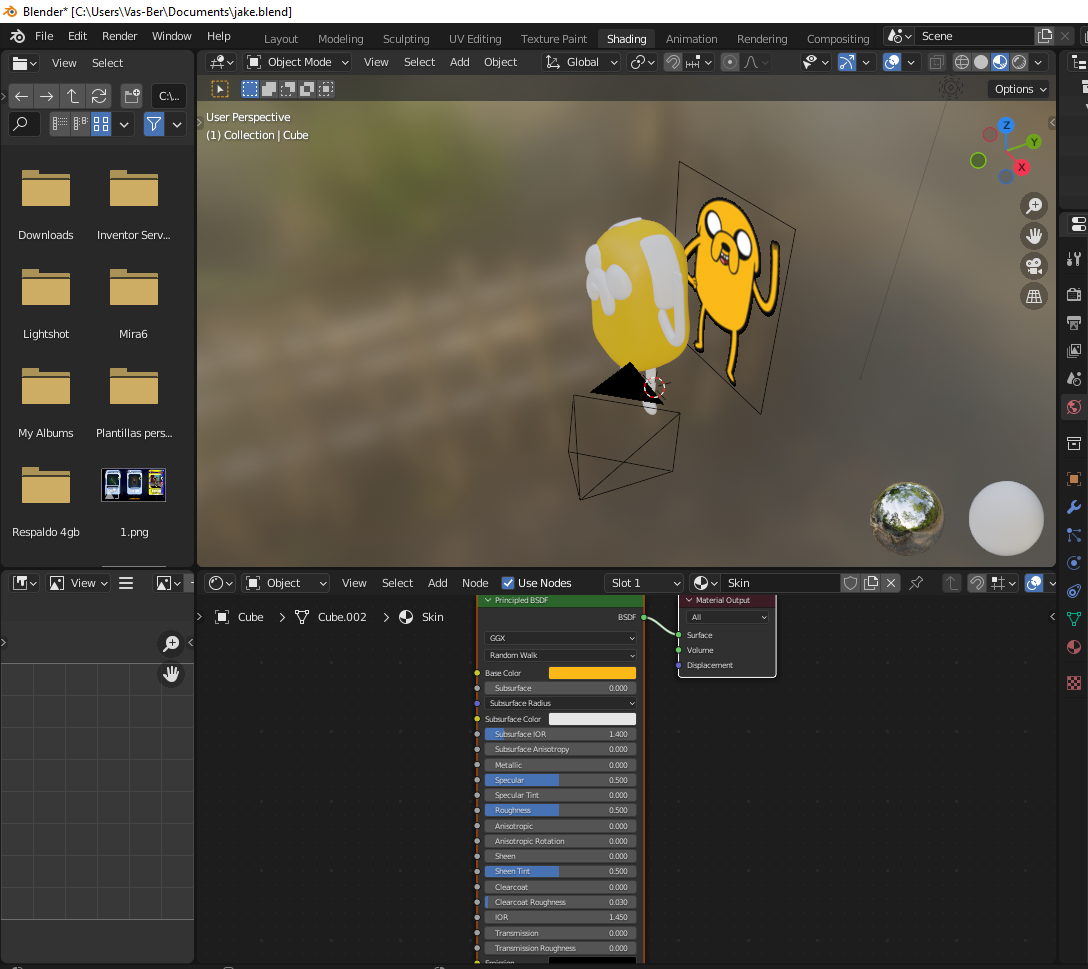Uncheck Use Nodes checkbox

coord(508,583)
